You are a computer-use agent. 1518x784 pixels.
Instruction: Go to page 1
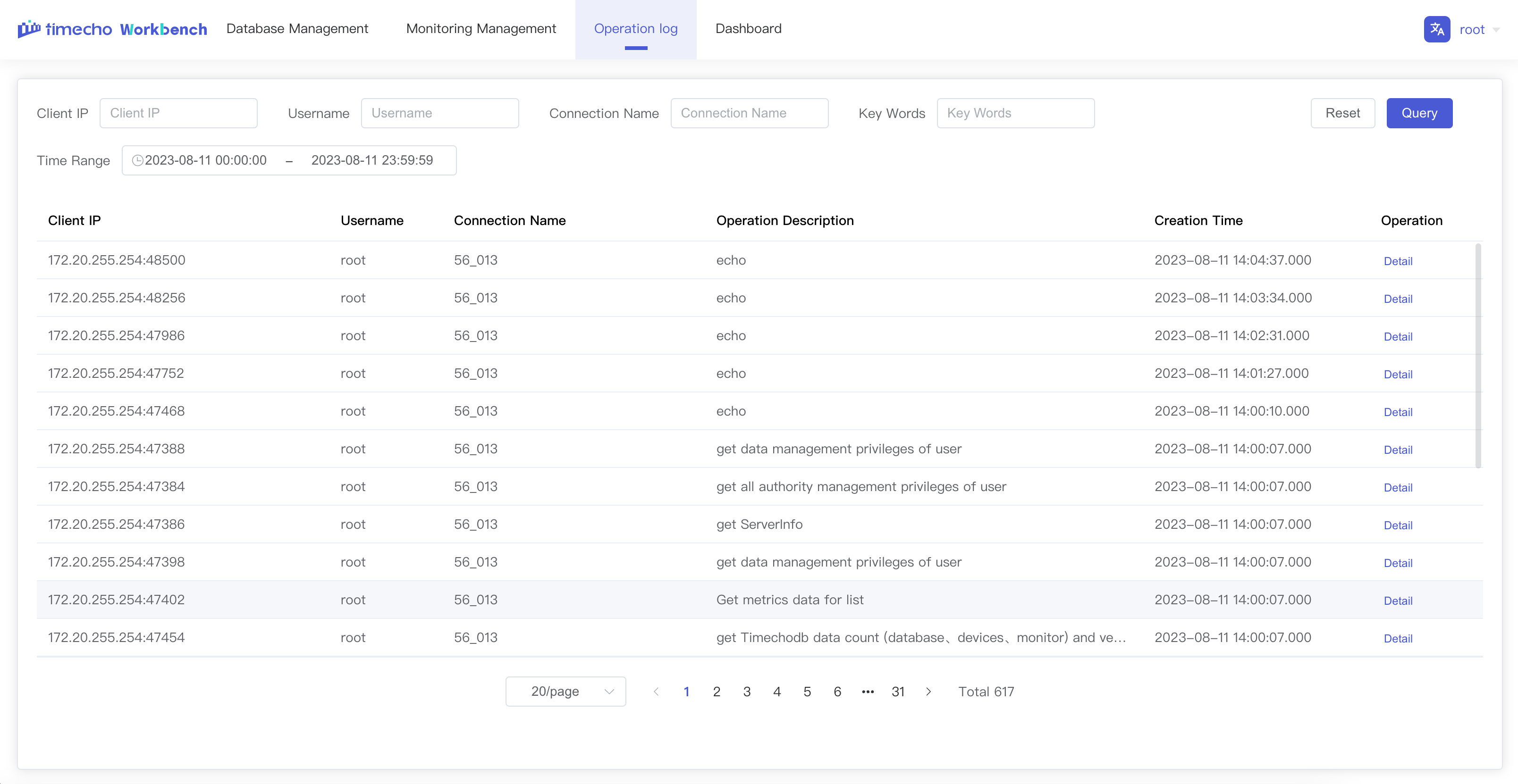point(686,692)
